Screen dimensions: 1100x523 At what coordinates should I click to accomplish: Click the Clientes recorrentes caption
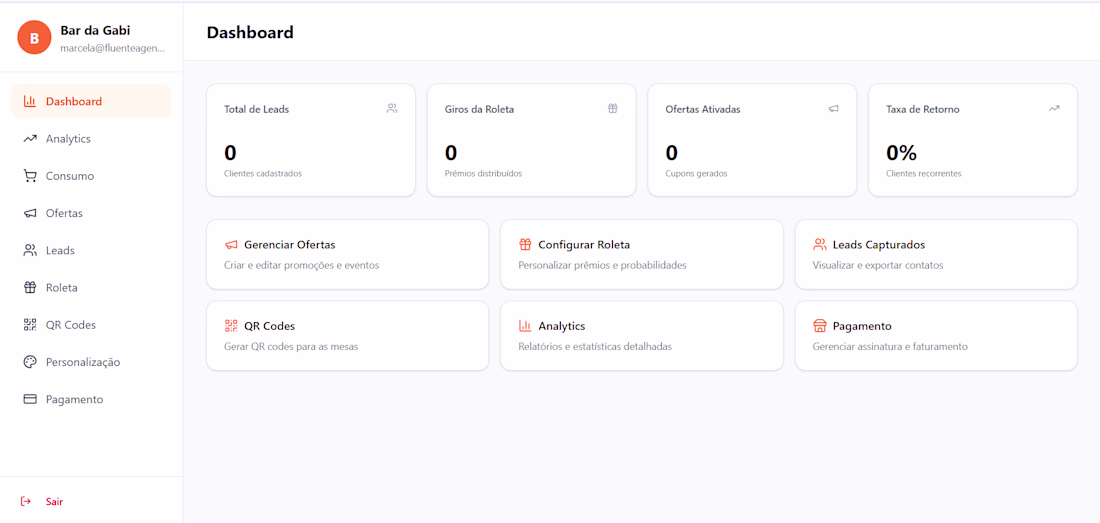924,173
